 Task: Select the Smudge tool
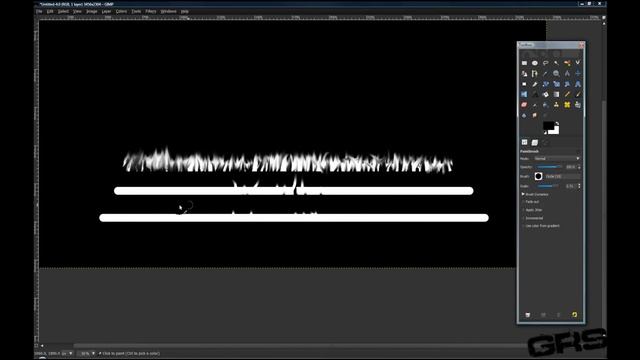[x=535, y=116]
